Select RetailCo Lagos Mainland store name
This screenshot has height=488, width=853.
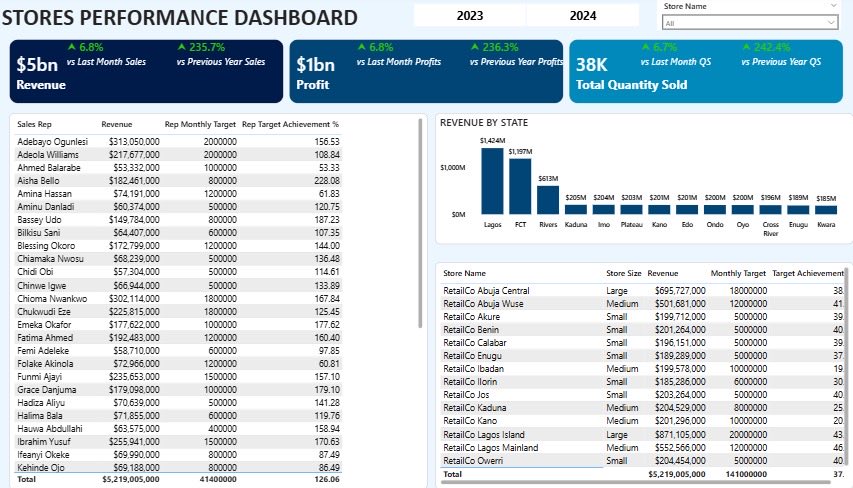(x=490, y=448)
